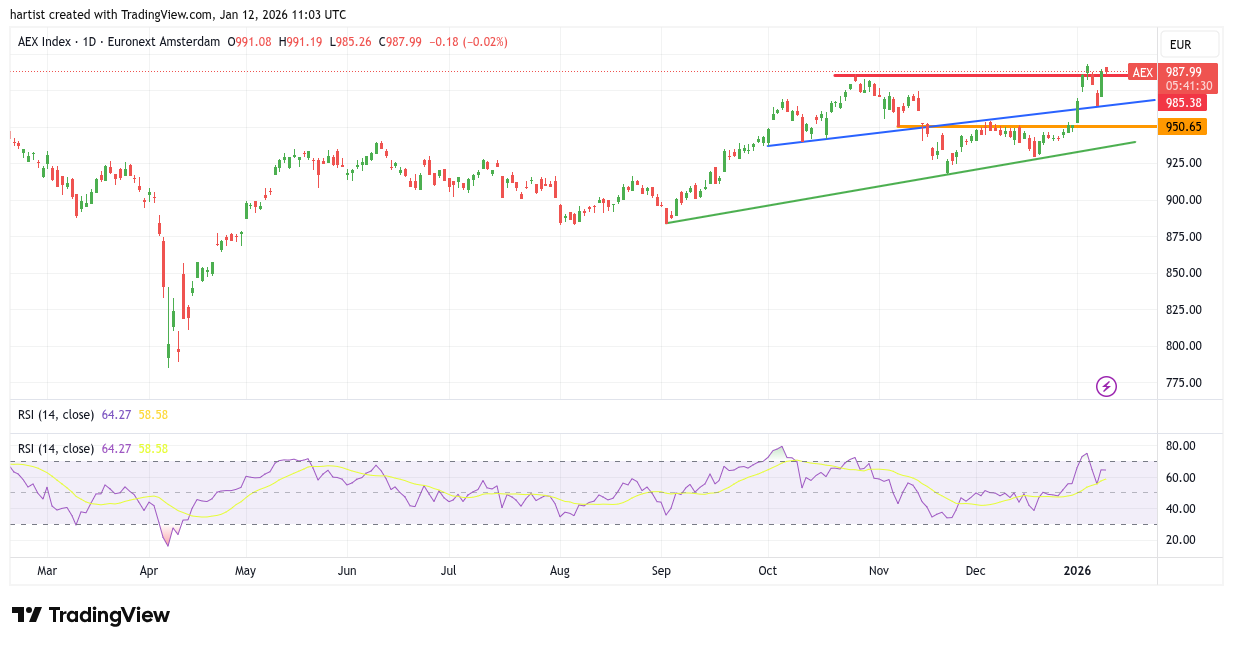Click the TradingView logo at bottom left

91,615
